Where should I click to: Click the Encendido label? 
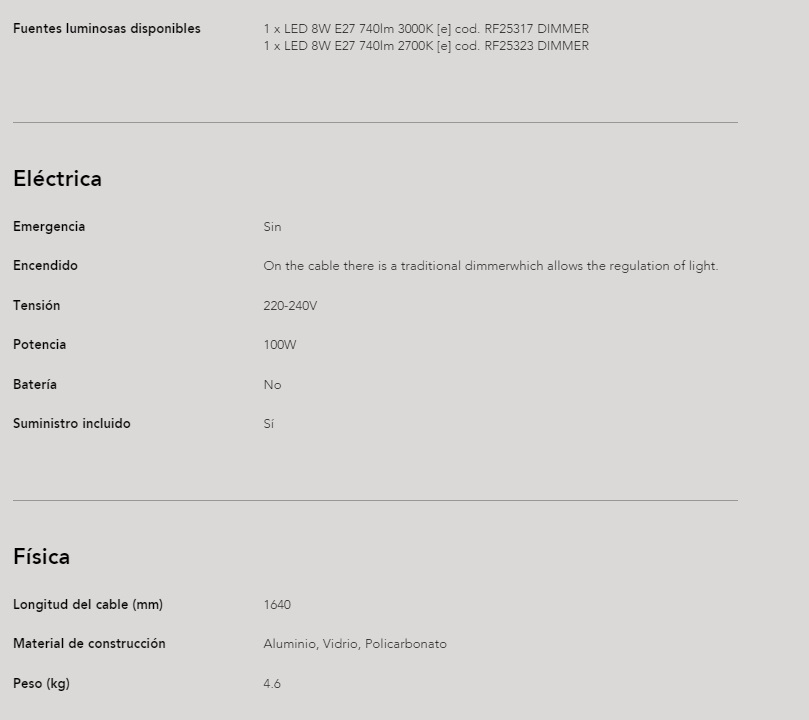45,266
